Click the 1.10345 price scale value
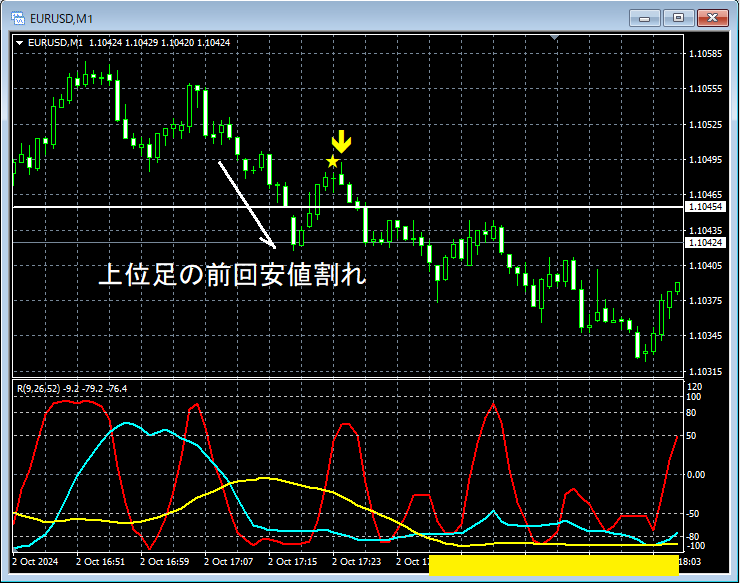741x583 pixels. click(x=706, y=336)
